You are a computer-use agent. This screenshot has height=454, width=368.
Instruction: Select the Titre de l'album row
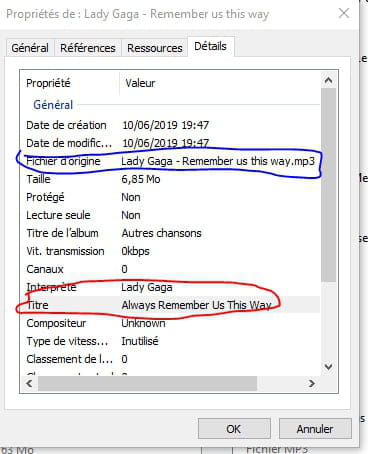click(x=170, y=233)
